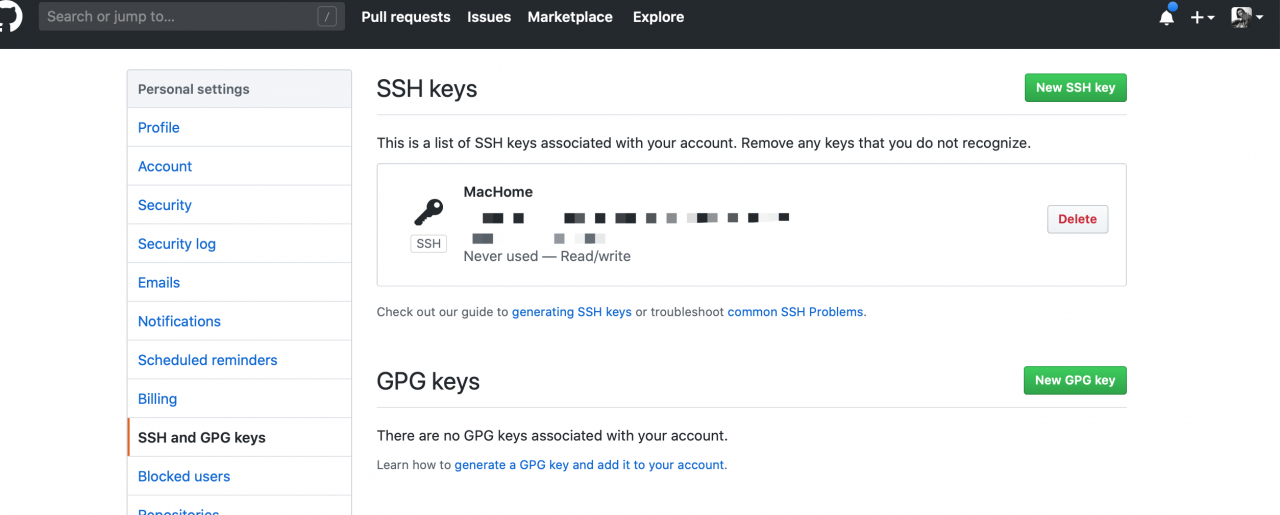Go to Issues in top navigation
This screenshot has width=1280, height=515.
tap(489, 17)
